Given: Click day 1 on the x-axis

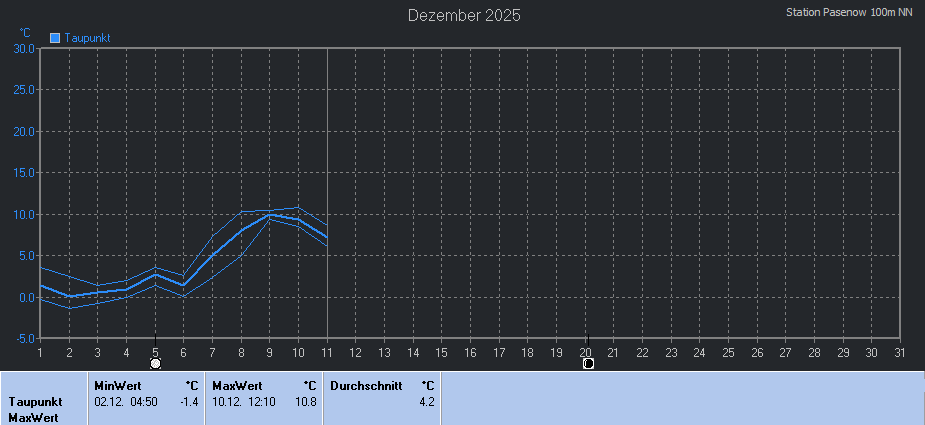Looking at the screenshot, I should (40, 351).
